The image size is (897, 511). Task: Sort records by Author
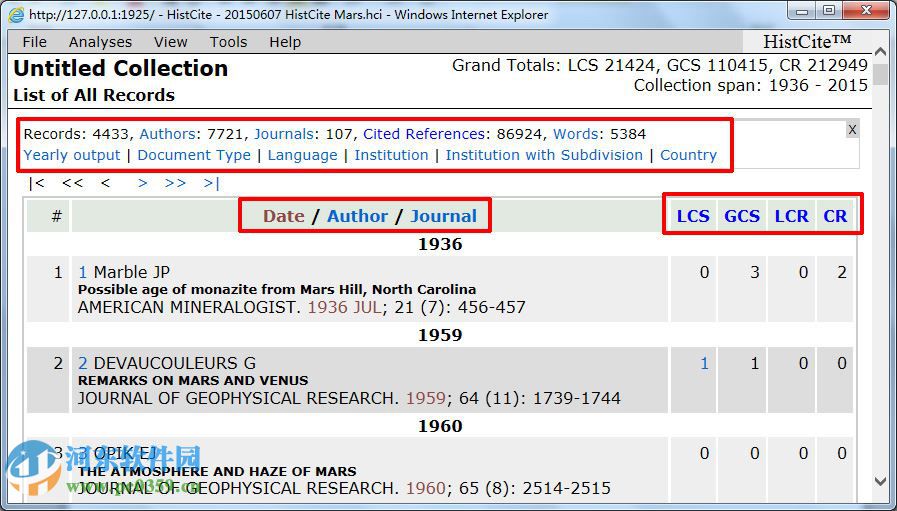(x=358, y=216)
